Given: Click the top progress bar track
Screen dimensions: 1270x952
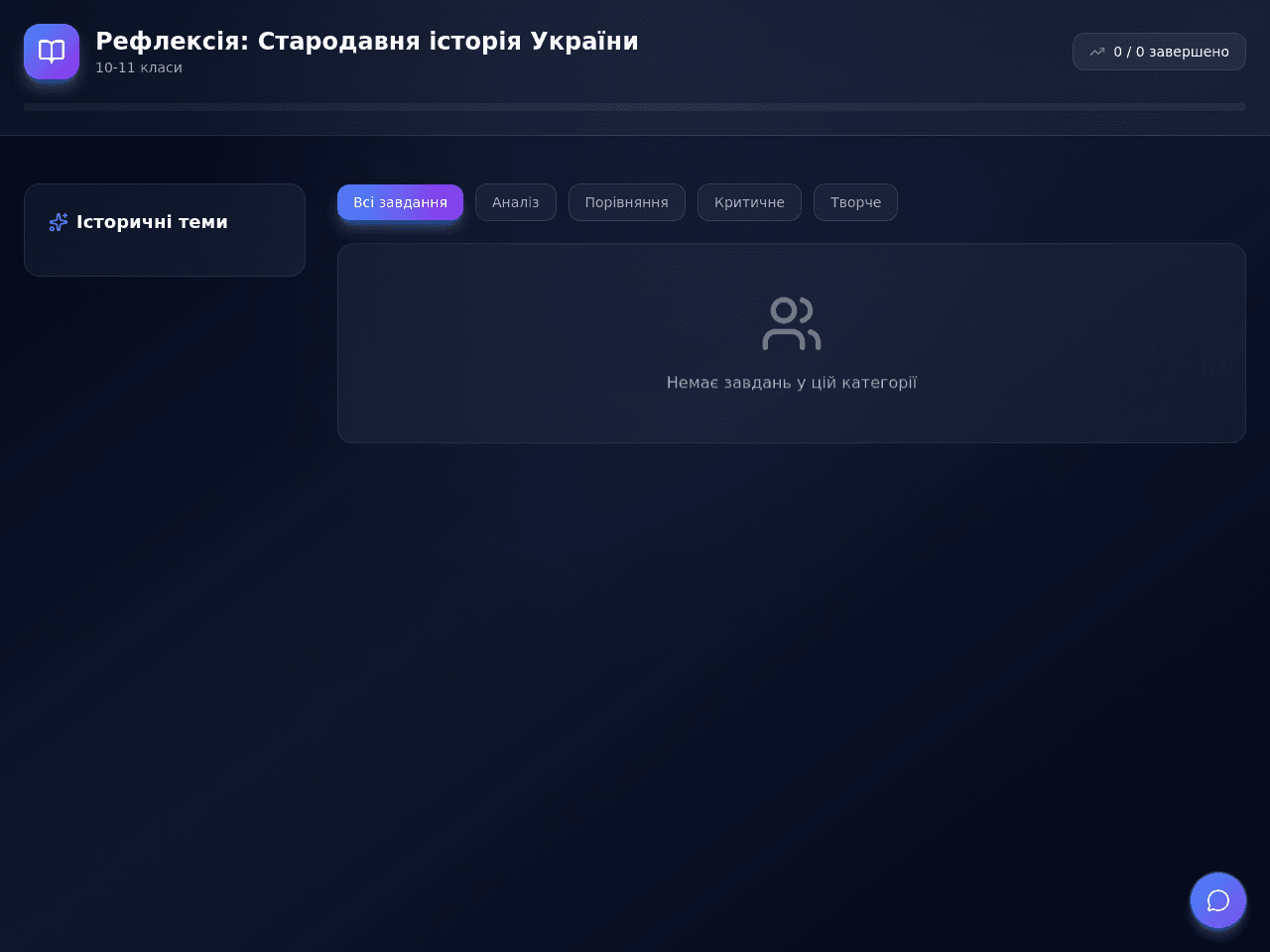Looking at the screenshot, I should tap(635, 107).
